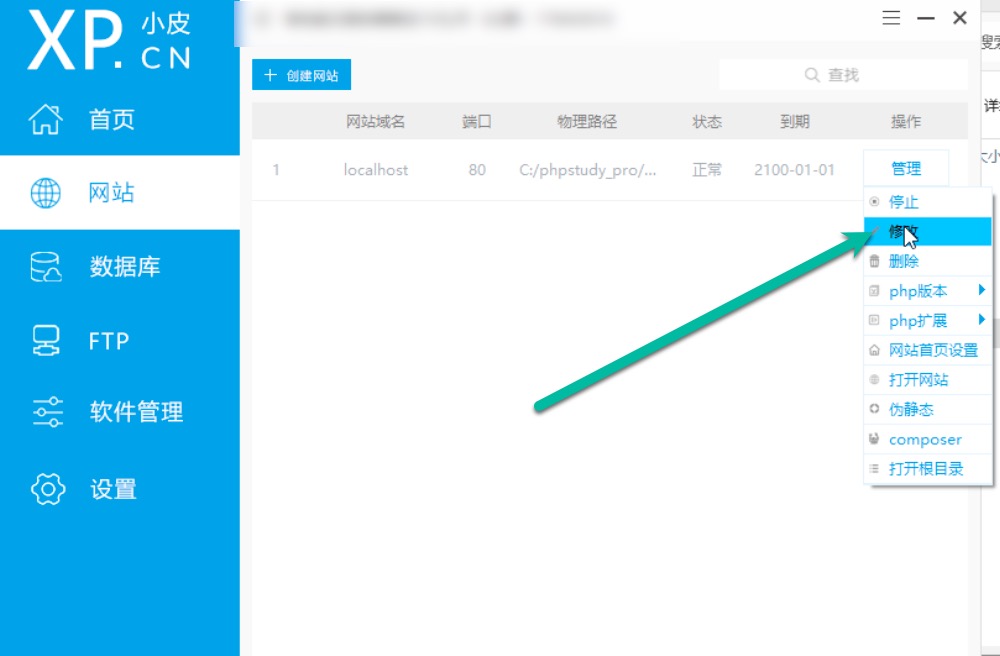Screen dimensions: 1000x656
Task: Go to the 设置 sidebar label
Action: tap(113, 489)
